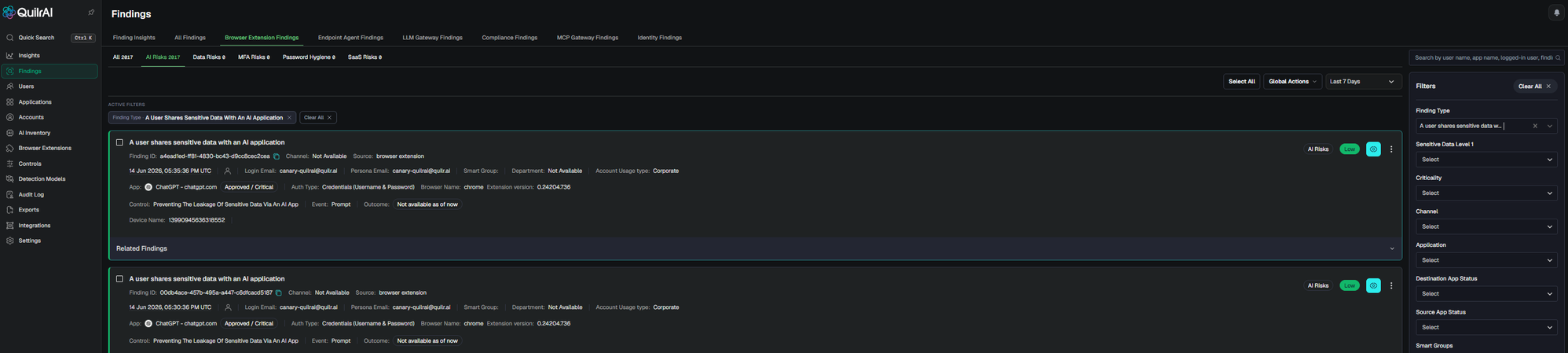Click the Select All button
Image resolution: width=1568 pixels, height=353 pixels.
click(x=1241, y=82)
